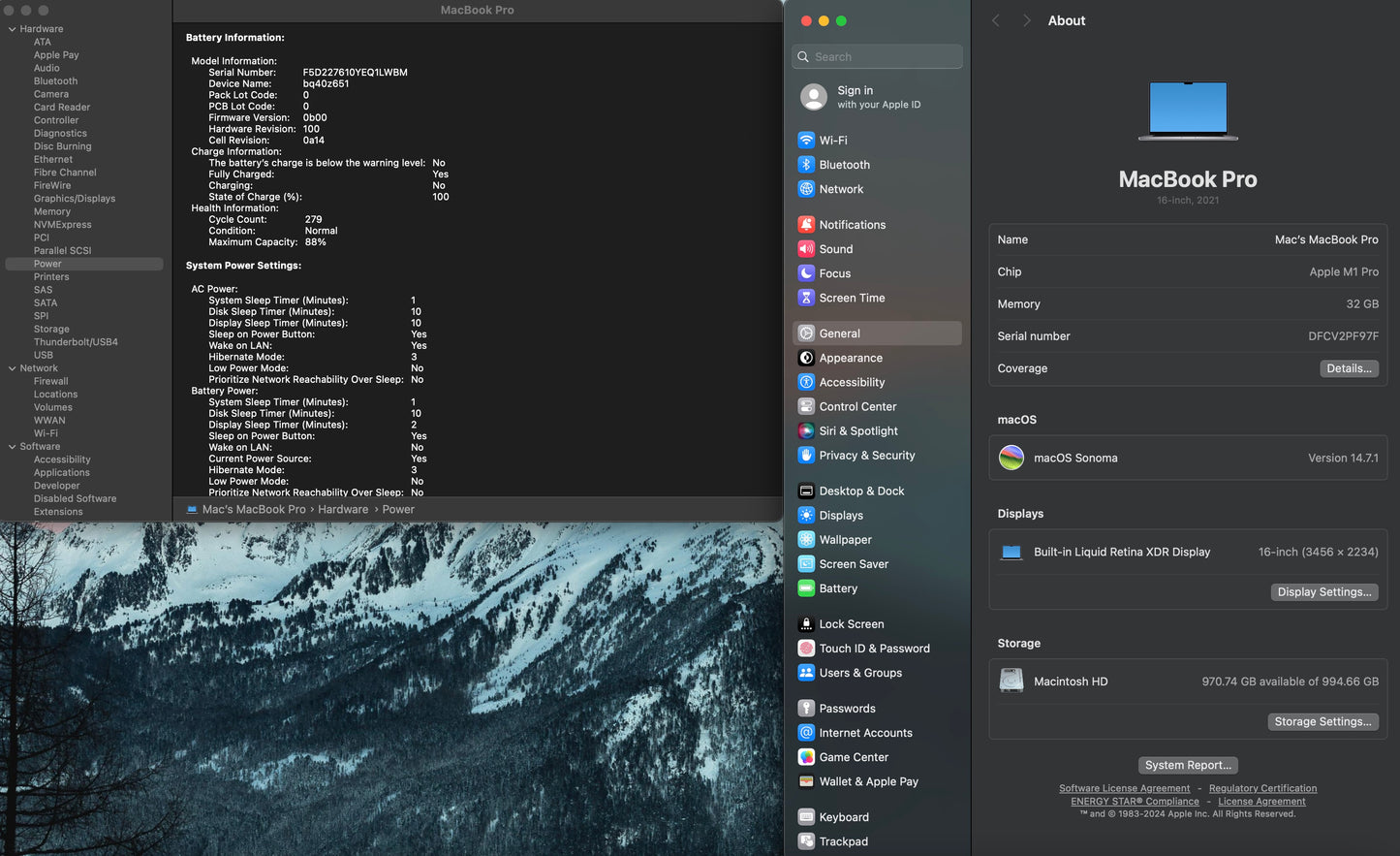Open the Software License Agreement link
Image resolution: width=1400 pixels, height=856 pixels.
[1124, 788]
